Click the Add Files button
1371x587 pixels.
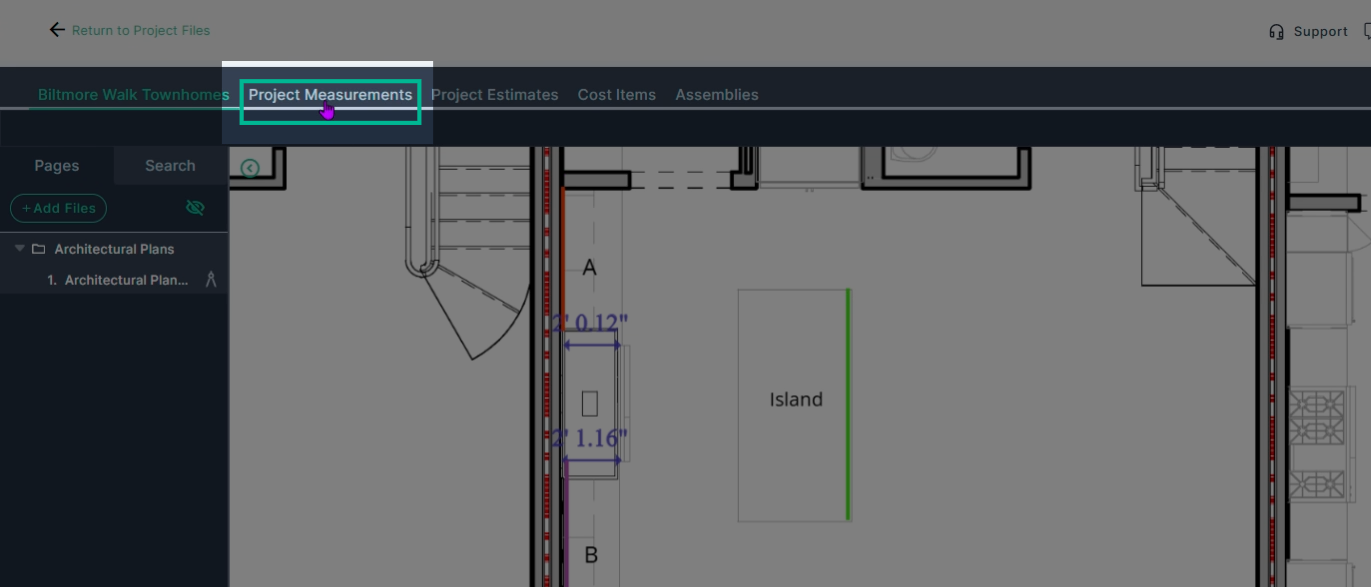(59, 208)
